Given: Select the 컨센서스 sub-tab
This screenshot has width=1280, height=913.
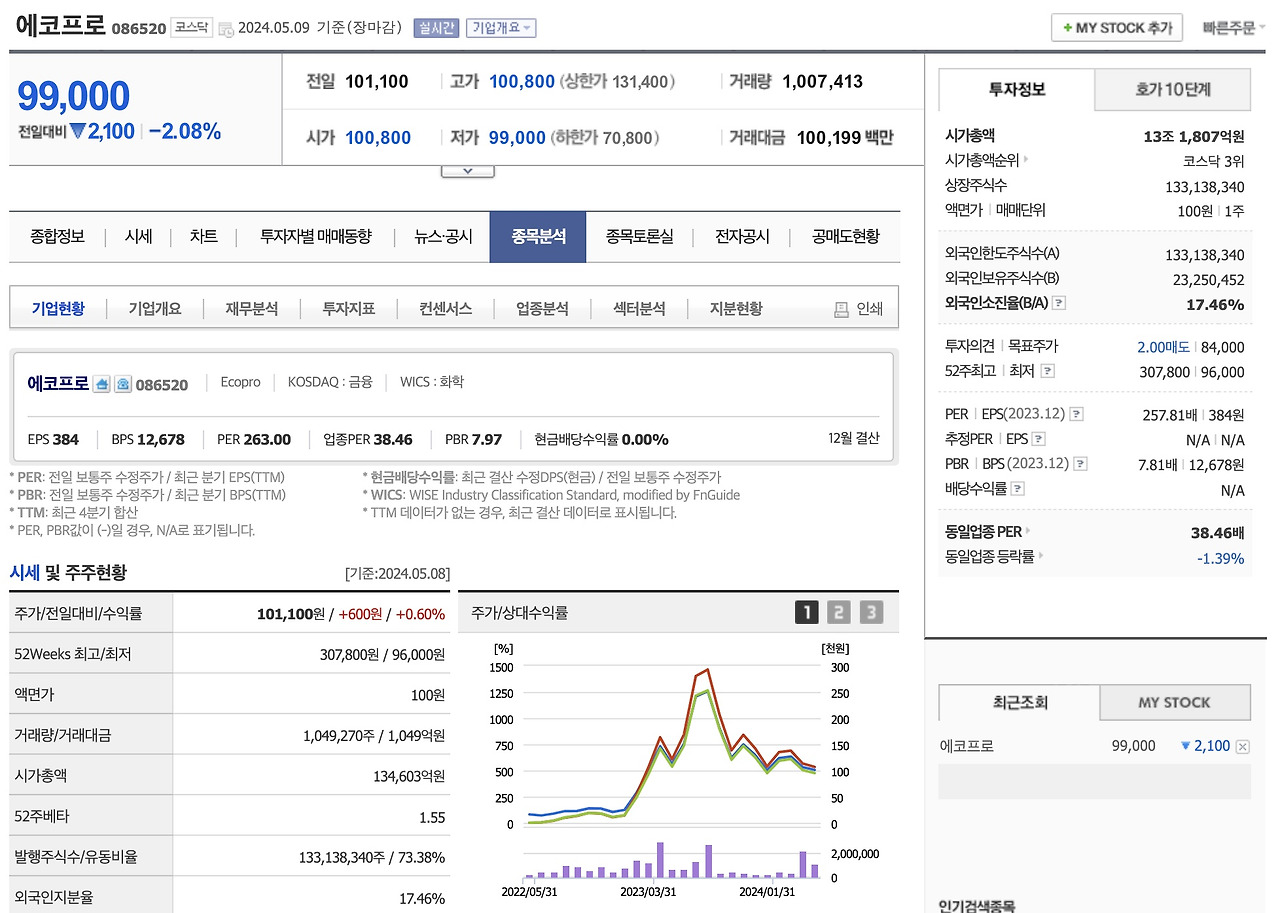Looking at the screenshot, I should 445,309.
